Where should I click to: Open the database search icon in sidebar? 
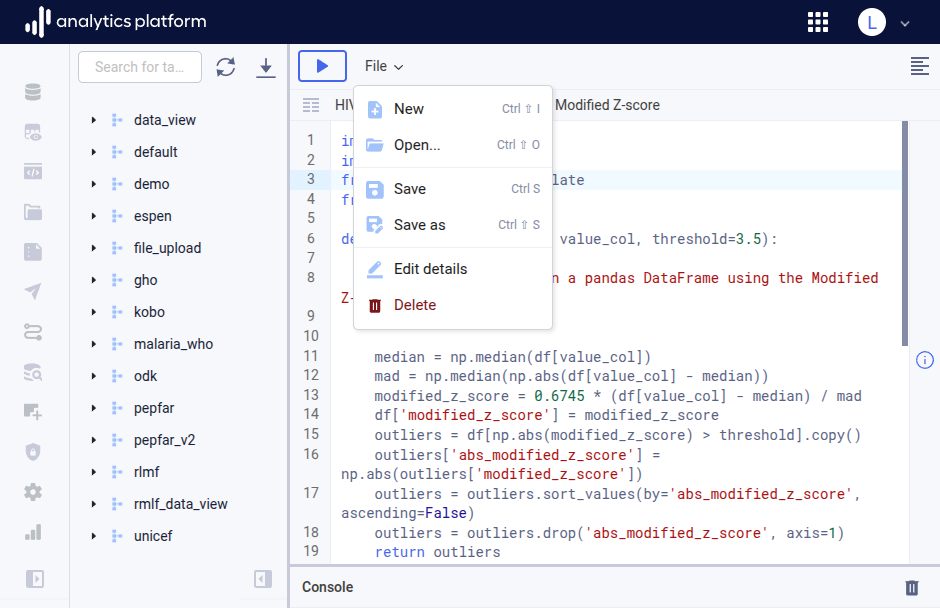(x=33, y=372)
